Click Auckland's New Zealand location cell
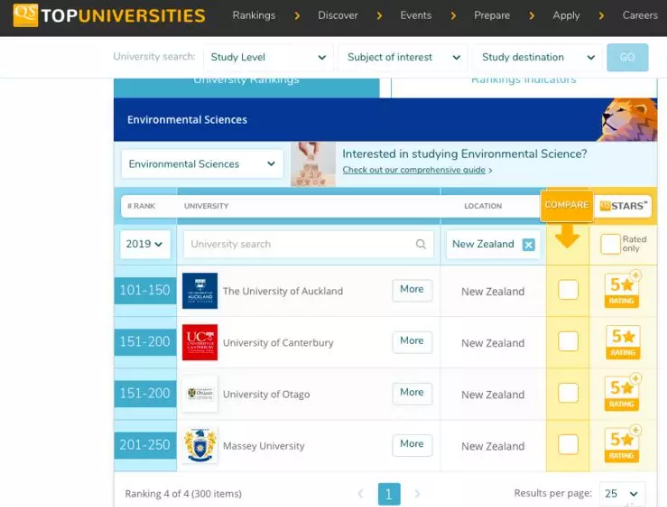This screenshot has width=667, height=507. pyautogui.click(x=493, y=291)
